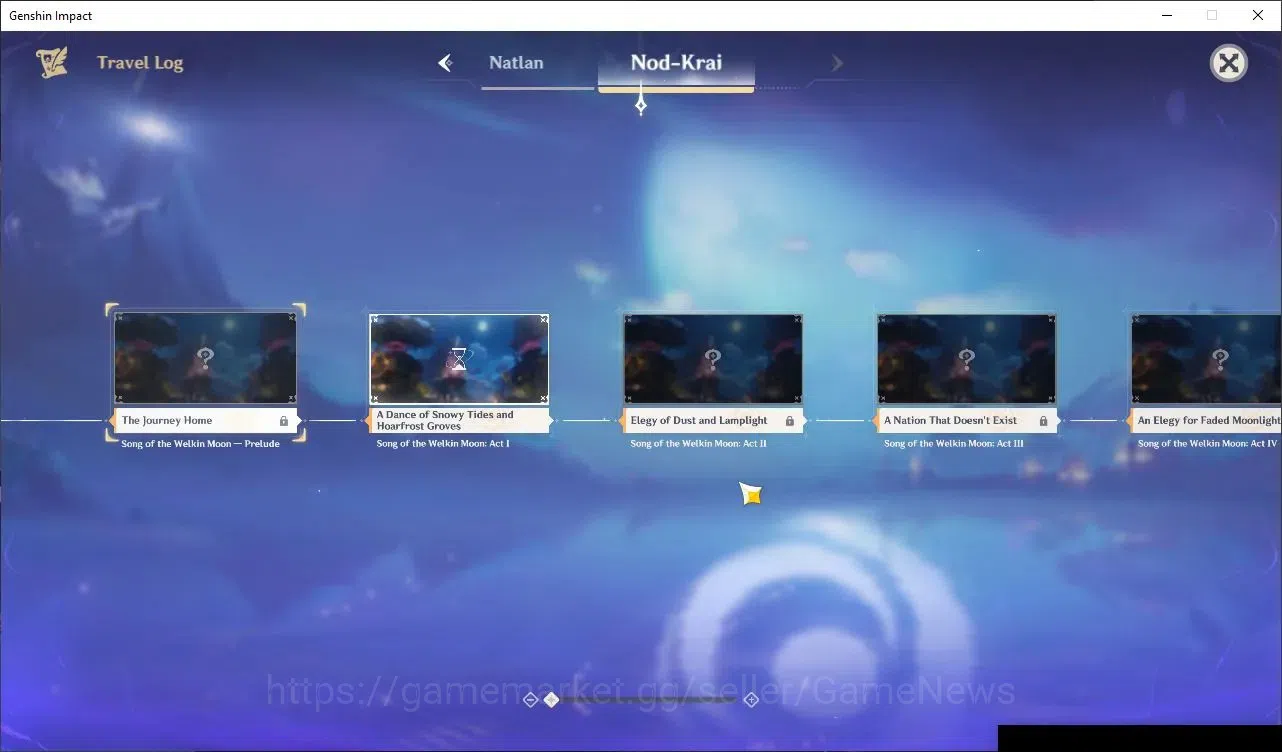Image resolution: width=1282 pixels, height=752 pixels.
Task: Click the hourglass icon on Act I thumbnail
Action: click(x=458, y=358)
